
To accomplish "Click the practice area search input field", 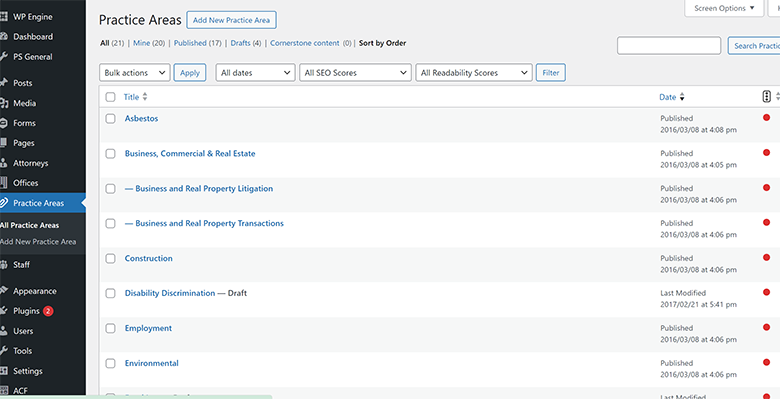I will (x=669, y=46).
